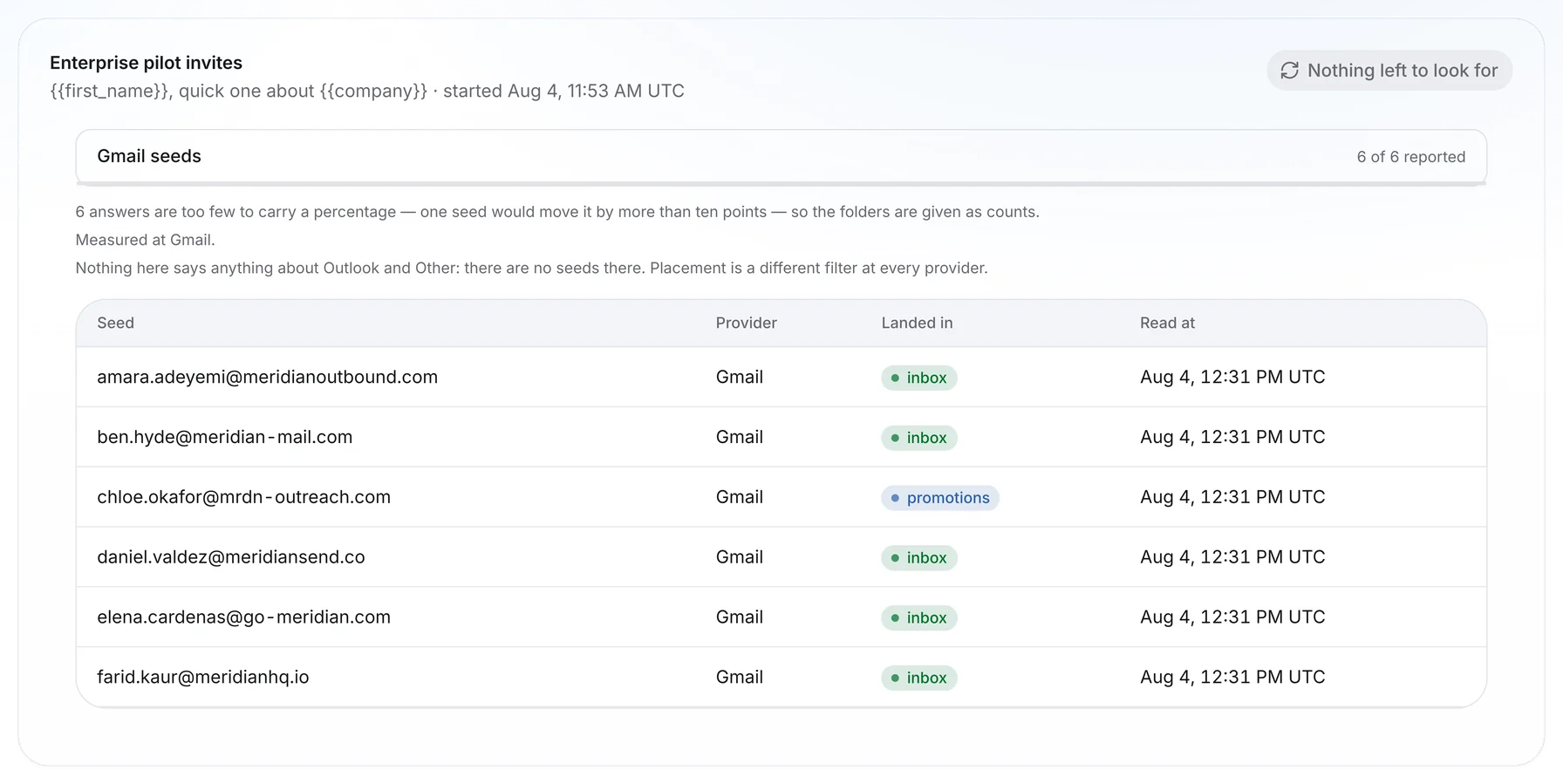Click the '6 of 6 reported' count
Image resolution: width=1563 pixels, height=784 pixels.
[x=1411, y=157]
